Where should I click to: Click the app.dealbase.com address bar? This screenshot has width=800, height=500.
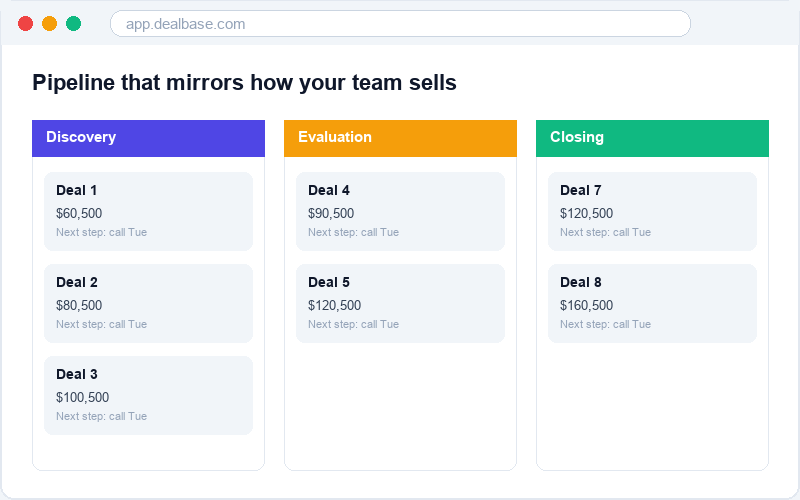[400, 23]
